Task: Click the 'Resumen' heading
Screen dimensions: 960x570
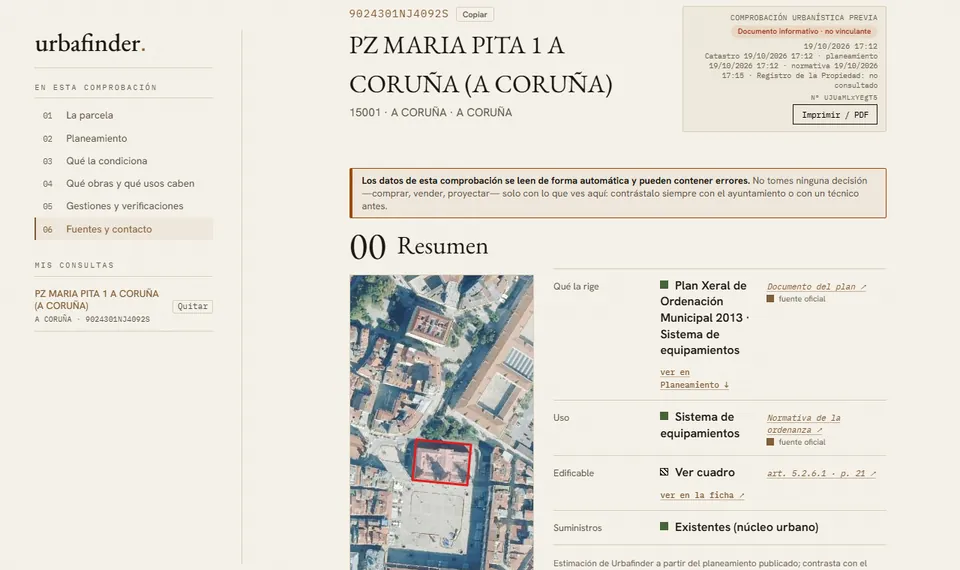Action: coord(443,246)
